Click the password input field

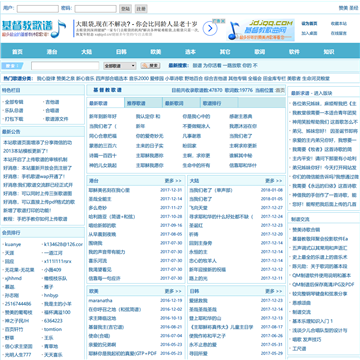(x=95, y=9)
